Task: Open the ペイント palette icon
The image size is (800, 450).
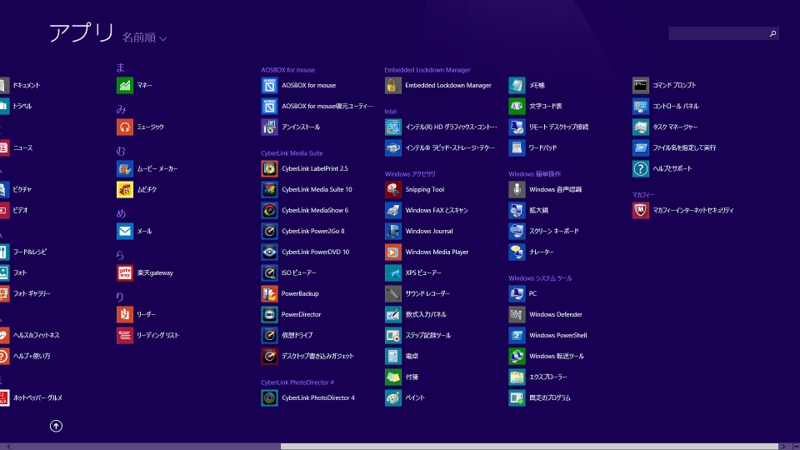Action: click(x=393, y=397)
